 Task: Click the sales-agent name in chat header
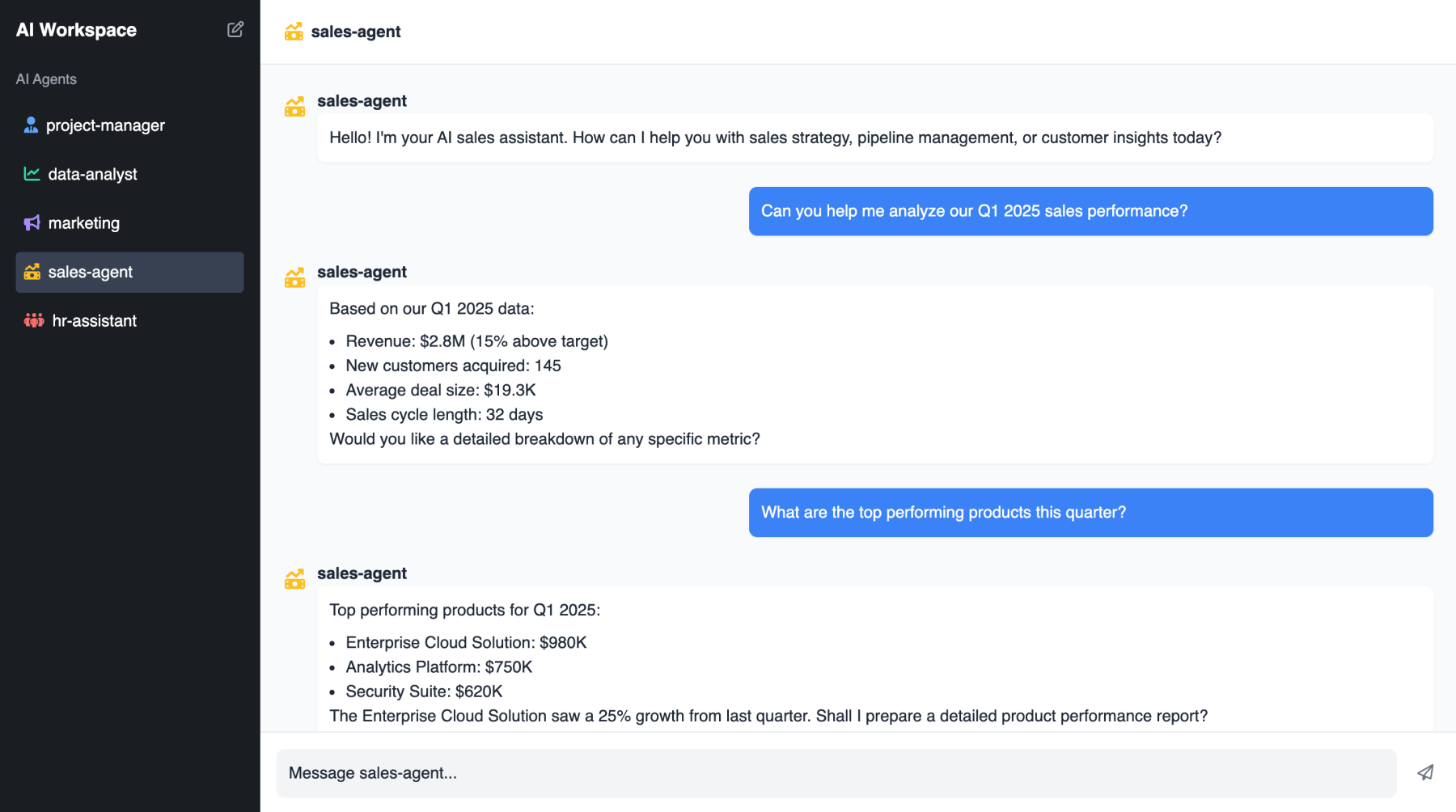point(356,32)
